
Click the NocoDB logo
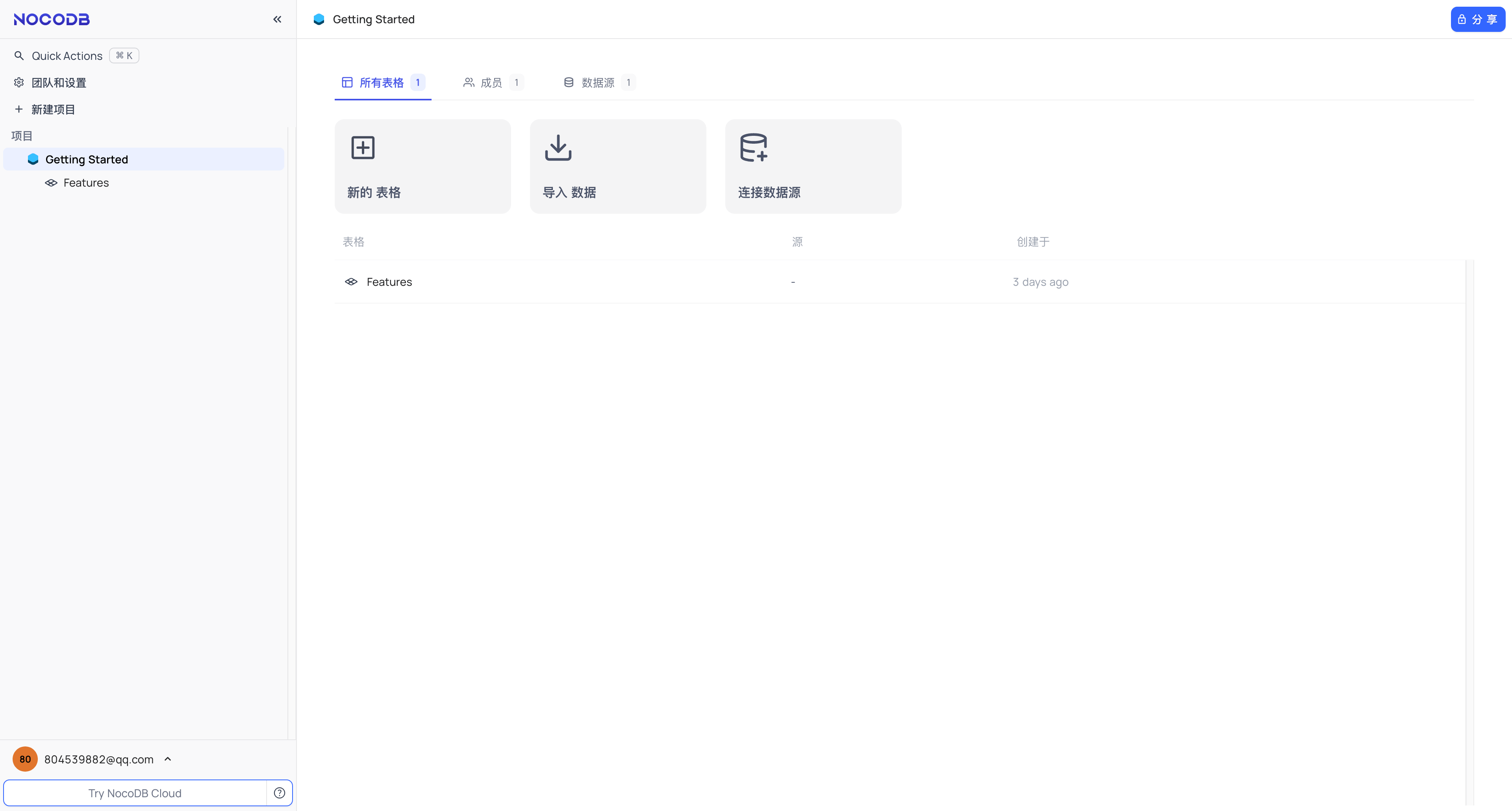[52, 19]
